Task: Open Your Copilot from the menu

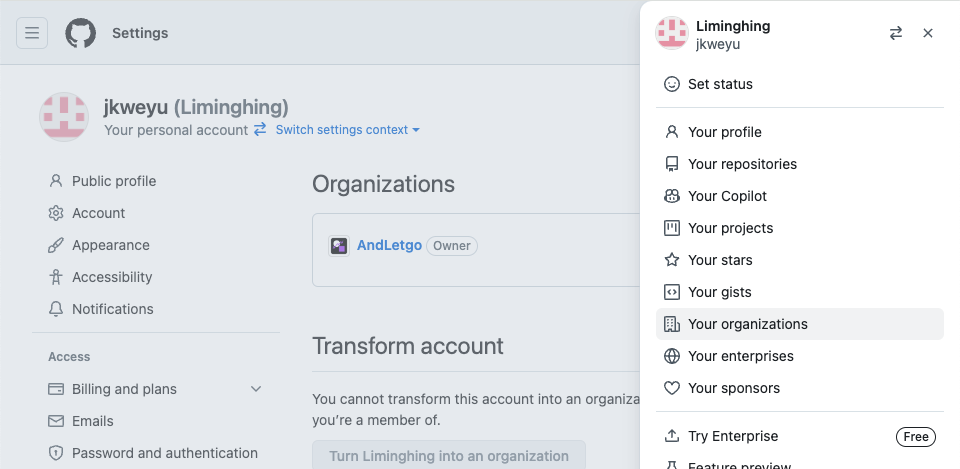Action: tap(800, 196)
